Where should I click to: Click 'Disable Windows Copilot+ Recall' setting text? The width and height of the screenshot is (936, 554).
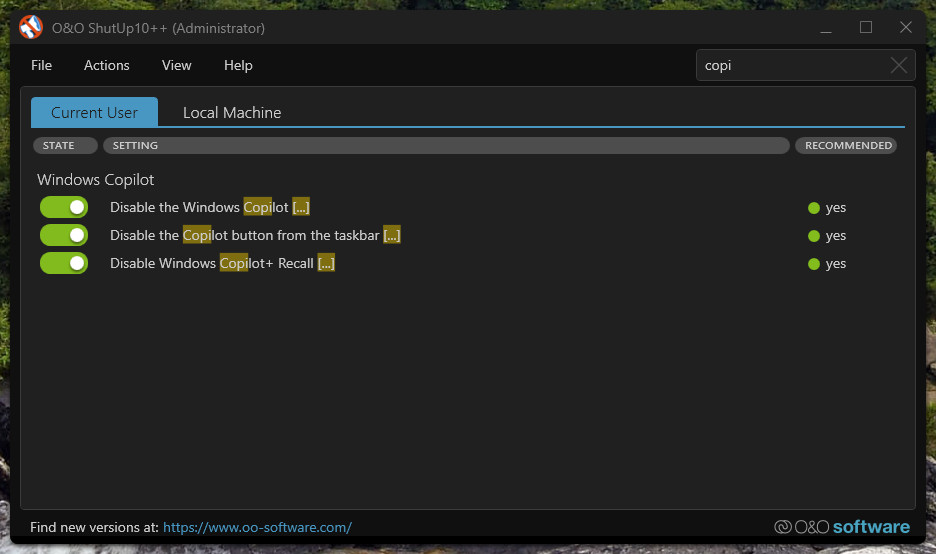pos(212,263)
